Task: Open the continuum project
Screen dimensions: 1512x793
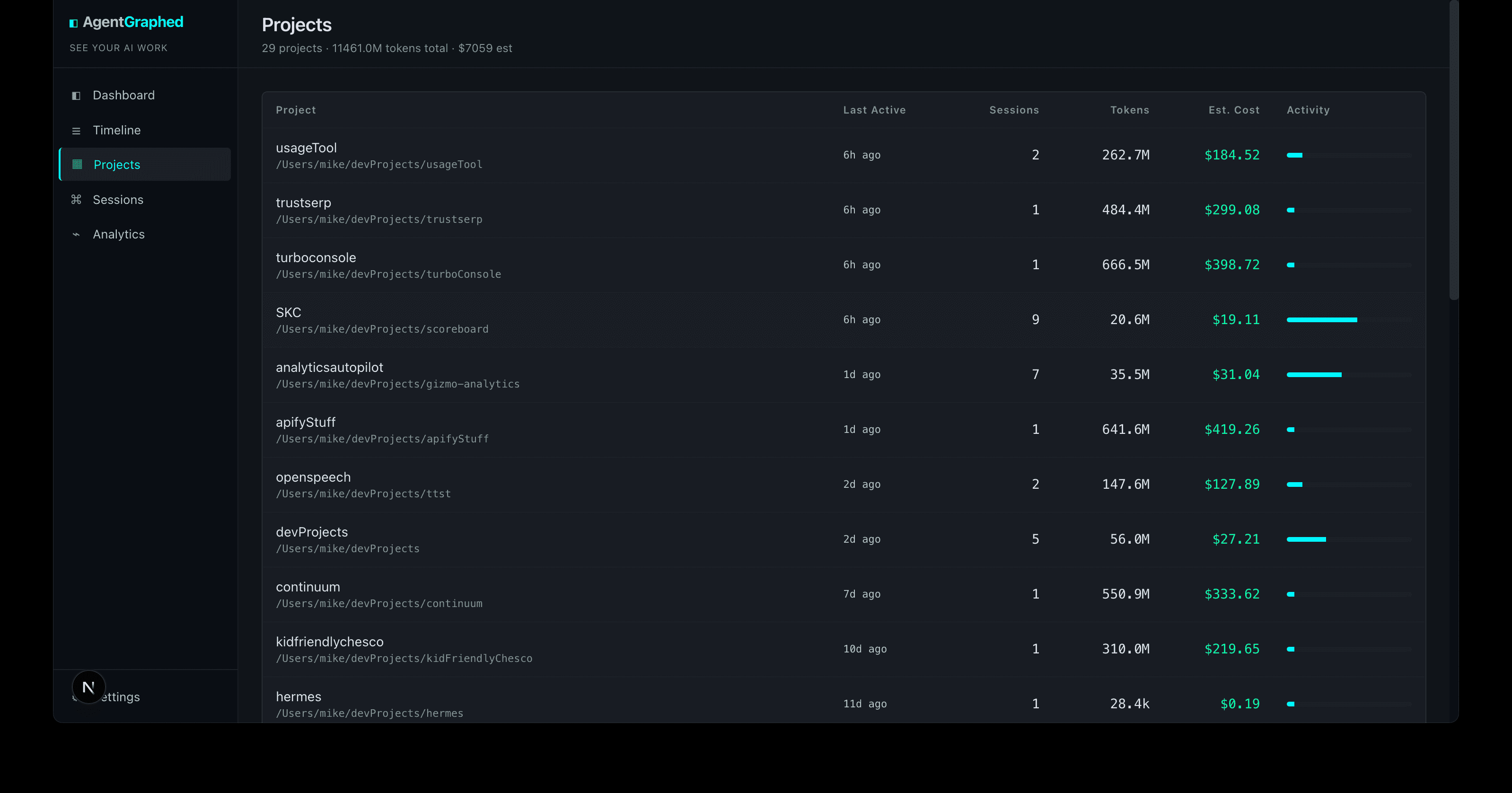Action: point(308,587)
